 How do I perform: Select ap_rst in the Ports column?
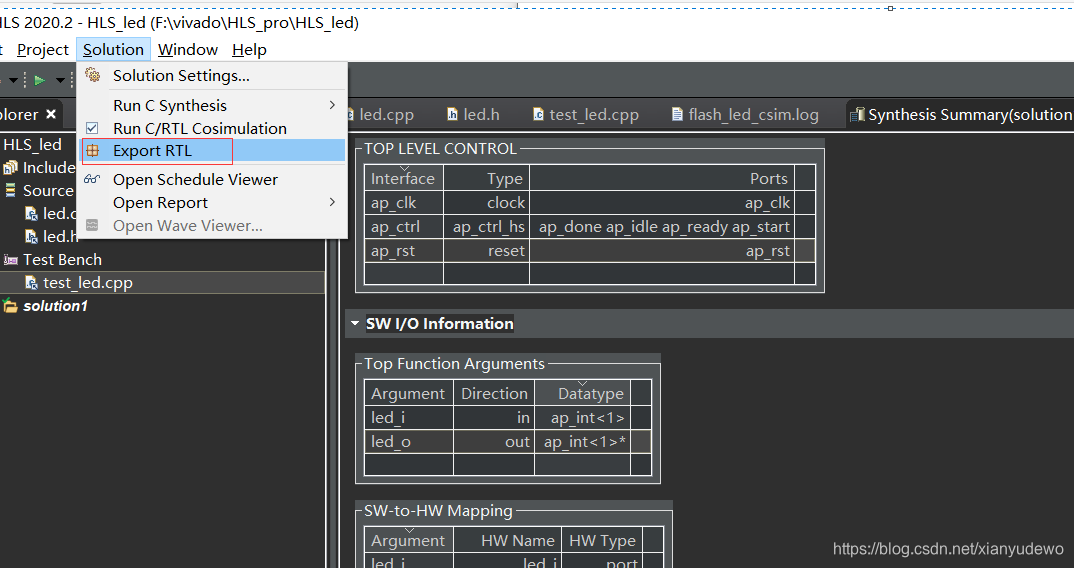coord(662,251)
